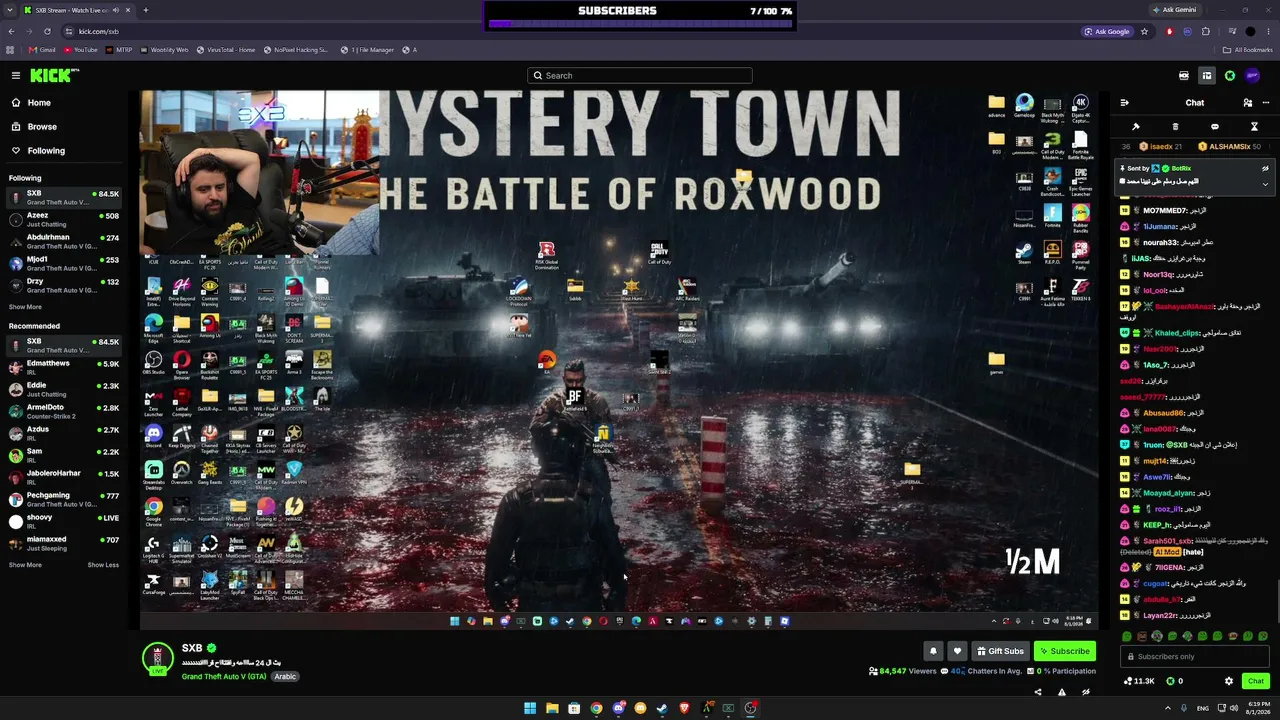
Task: Open the Ednatthews recommended channel
Action: (x=64, y=367)
